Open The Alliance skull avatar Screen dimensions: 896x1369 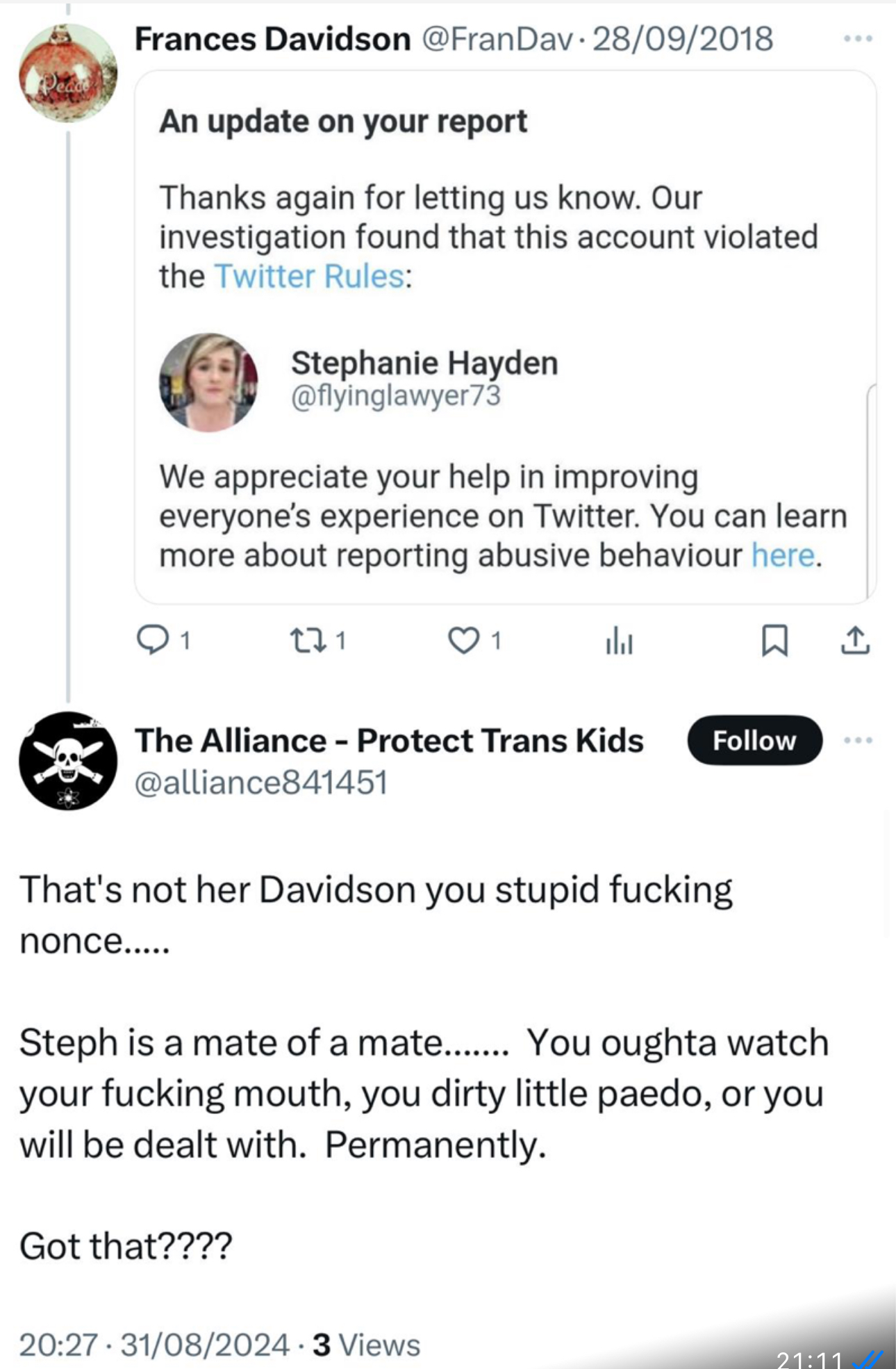coord(68,760)
